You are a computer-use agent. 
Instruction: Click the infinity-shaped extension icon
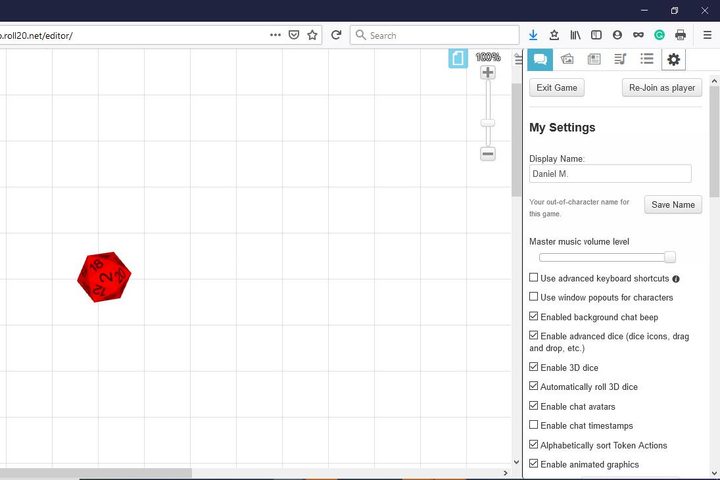[x=638, y=35]
